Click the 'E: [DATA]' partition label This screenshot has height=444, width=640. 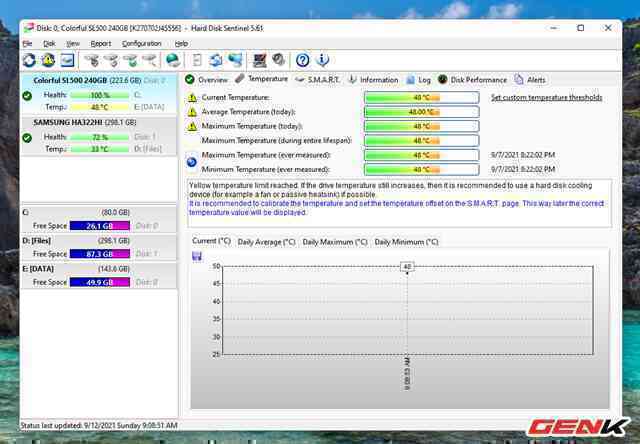point(38,269)
